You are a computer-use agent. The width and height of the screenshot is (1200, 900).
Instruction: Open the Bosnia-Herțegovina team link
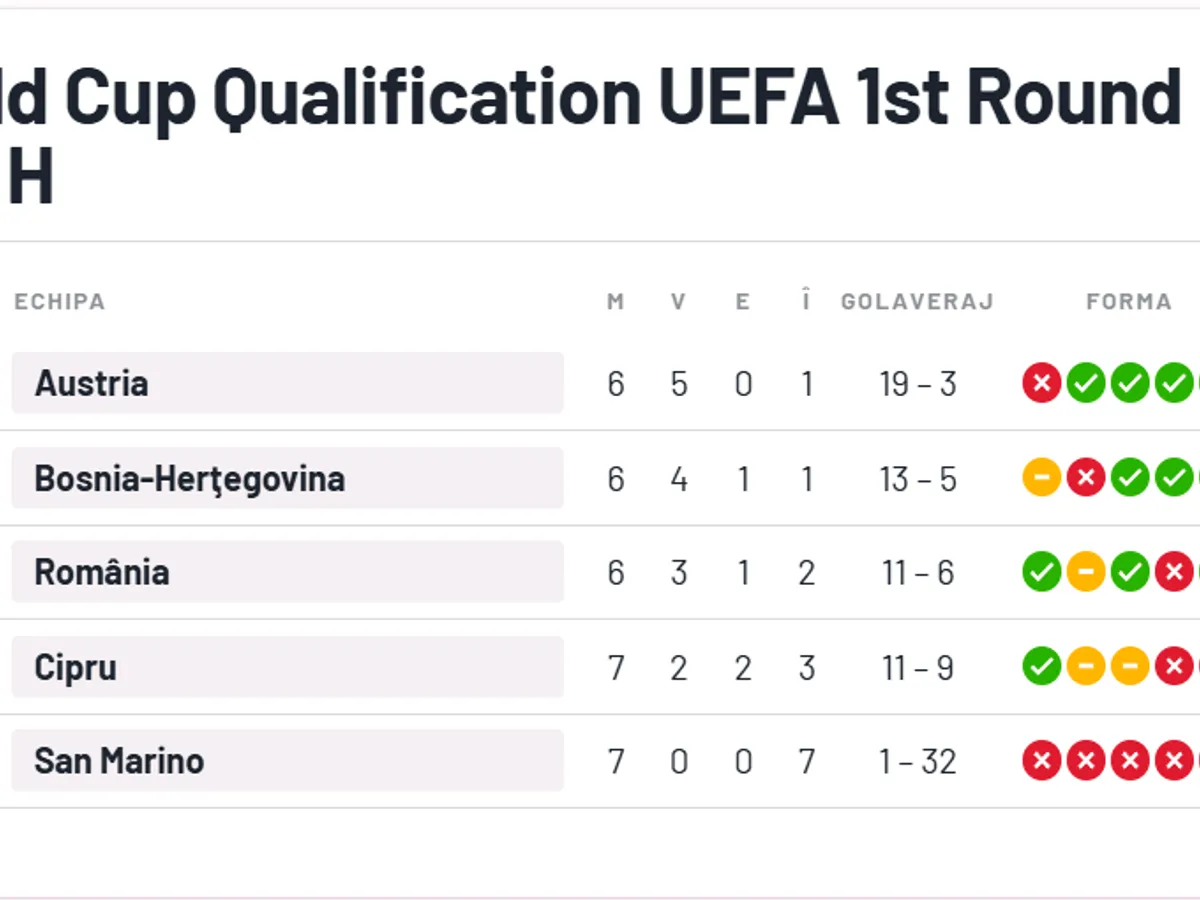pos(287,479)
